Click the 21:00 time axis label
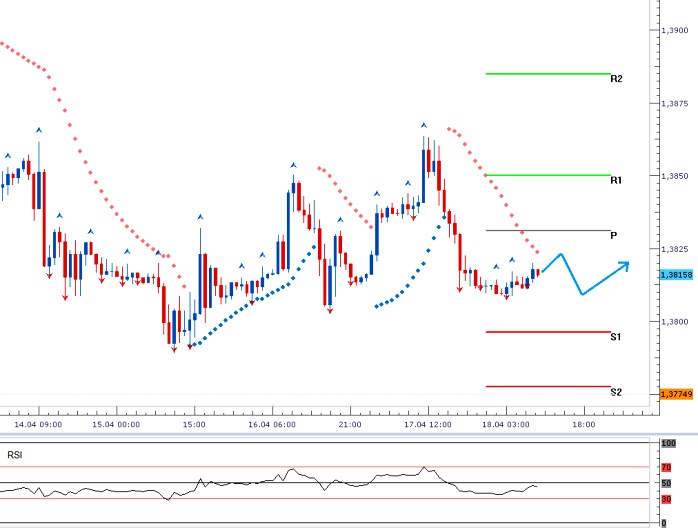698x528 pixels. click(x=350, y=424)
